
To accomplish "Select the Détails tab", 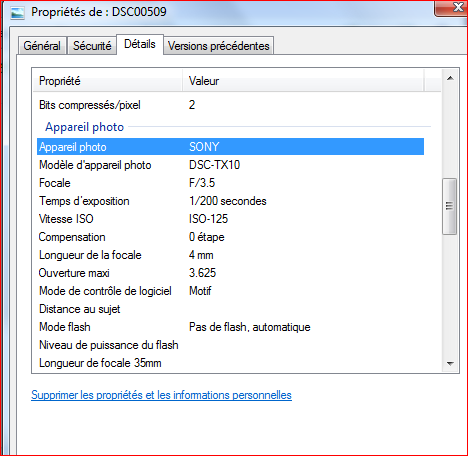I will (x=140, y=44).
